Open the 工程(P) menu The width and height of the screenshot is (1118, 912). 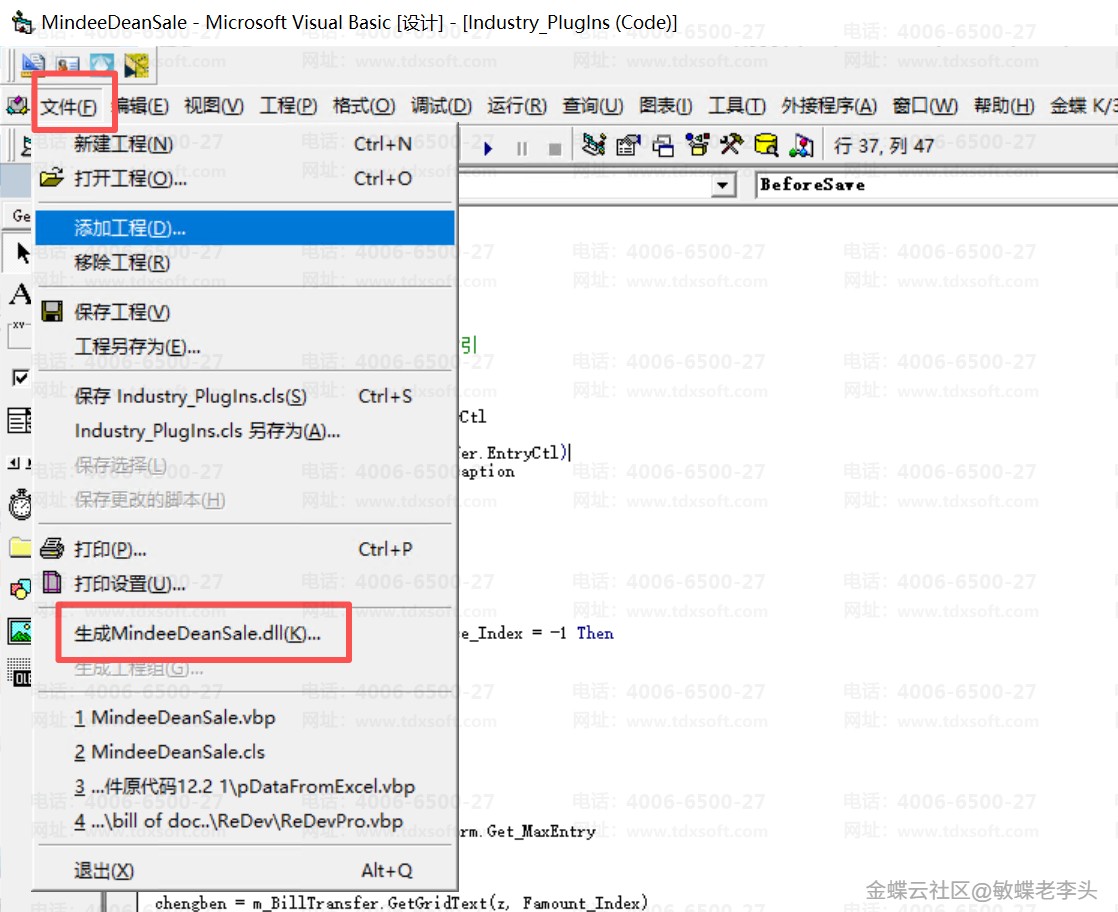click(288, 107)
